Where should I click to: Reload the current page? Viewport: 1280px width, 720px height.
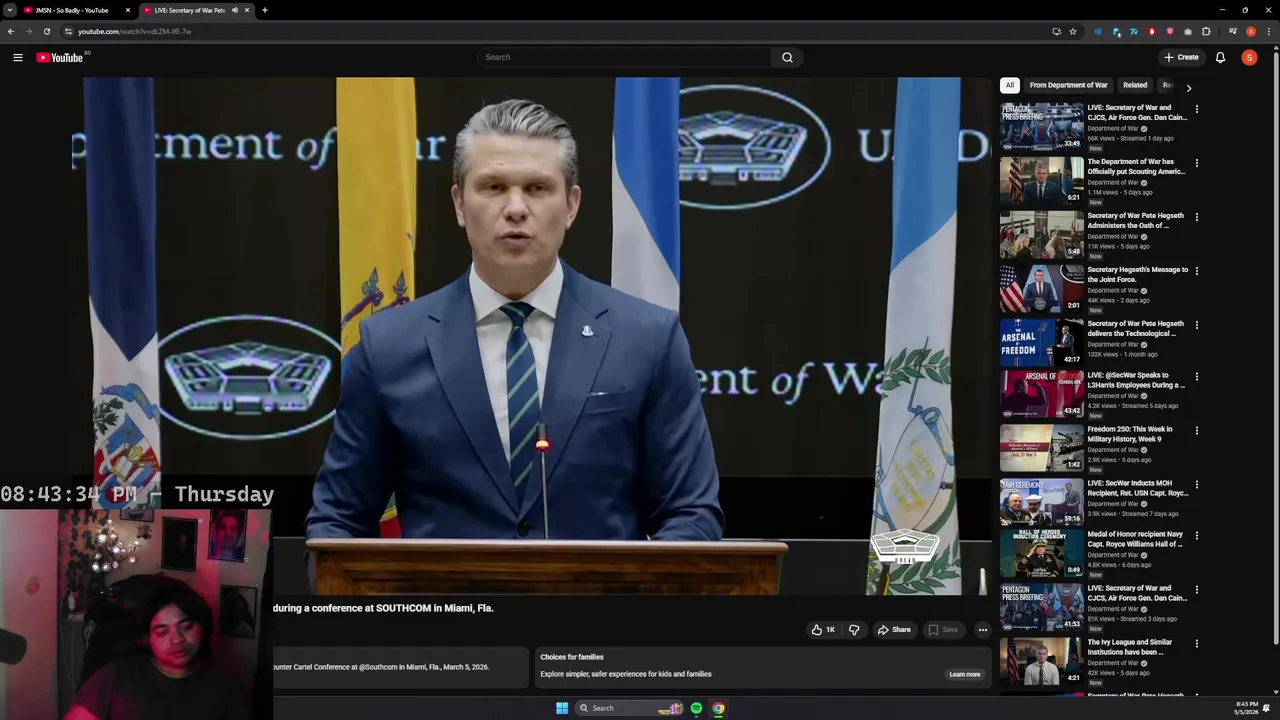(x=46, y=31)
